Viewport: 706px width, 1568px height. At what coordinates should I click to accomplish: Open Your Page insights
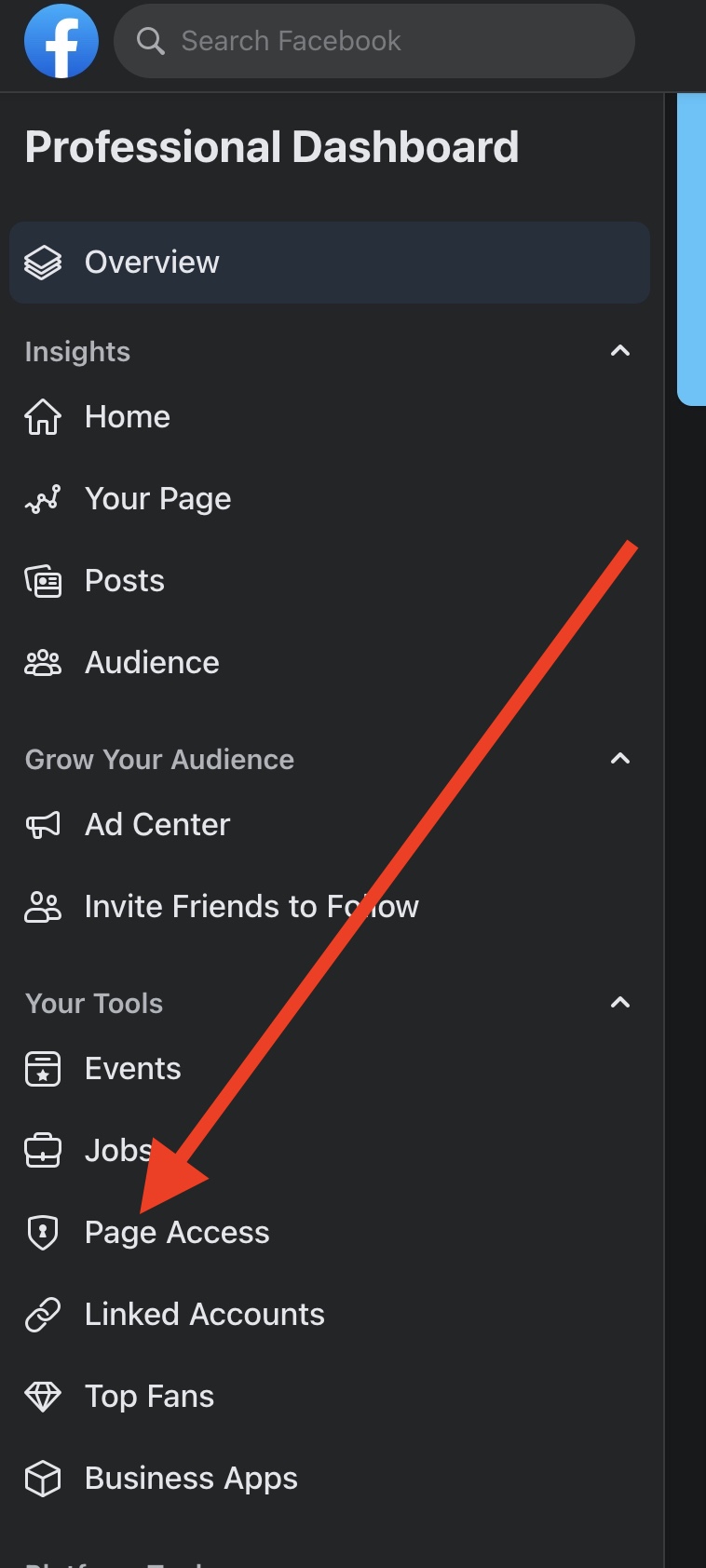pos(157,499)
